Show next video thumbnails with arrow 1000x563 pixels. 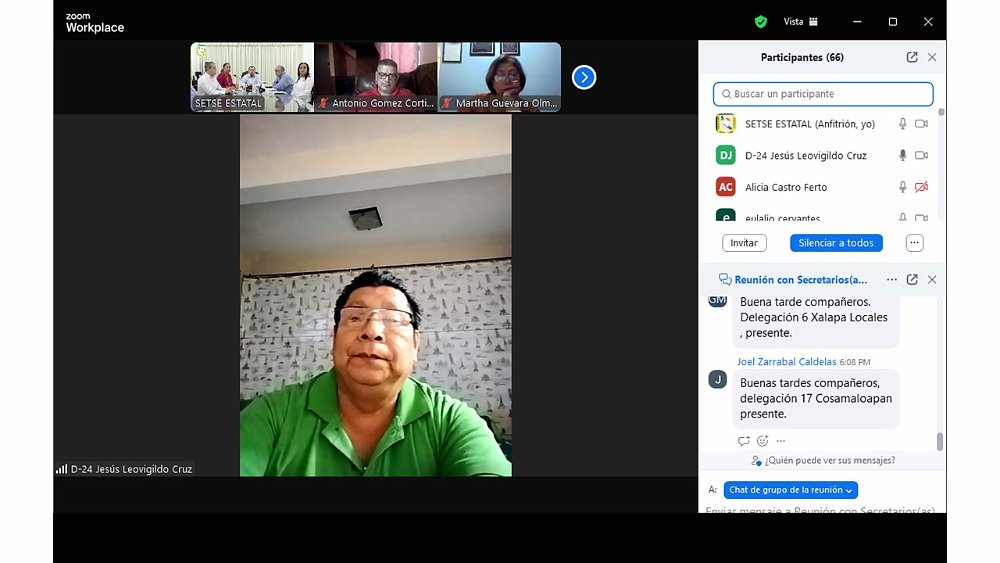tap(584, 77)
